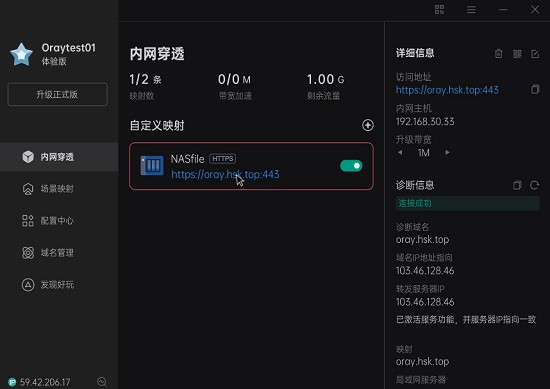Screen dimensions: 550x389
Task: Show the QR code for the mapping details
Action: (x=517, y=54)
